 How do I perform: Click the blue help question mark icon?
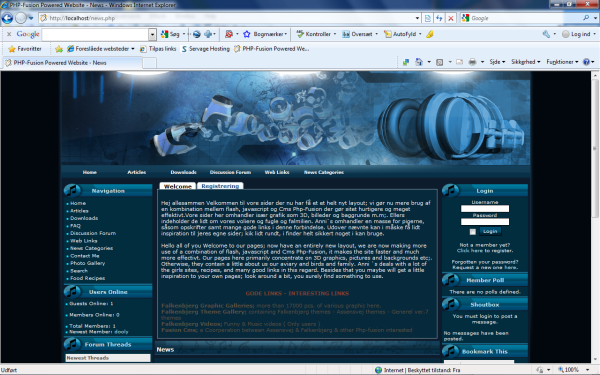(586, 62)
